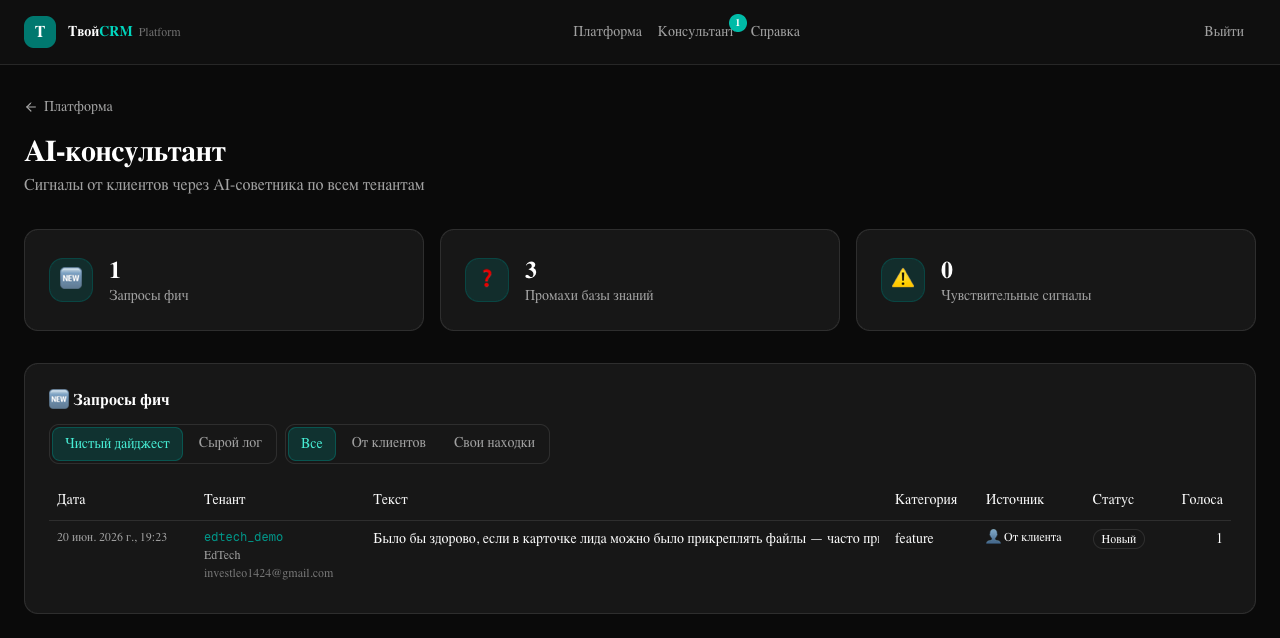
Task: Click the Источник column header
Action: 1015,499
